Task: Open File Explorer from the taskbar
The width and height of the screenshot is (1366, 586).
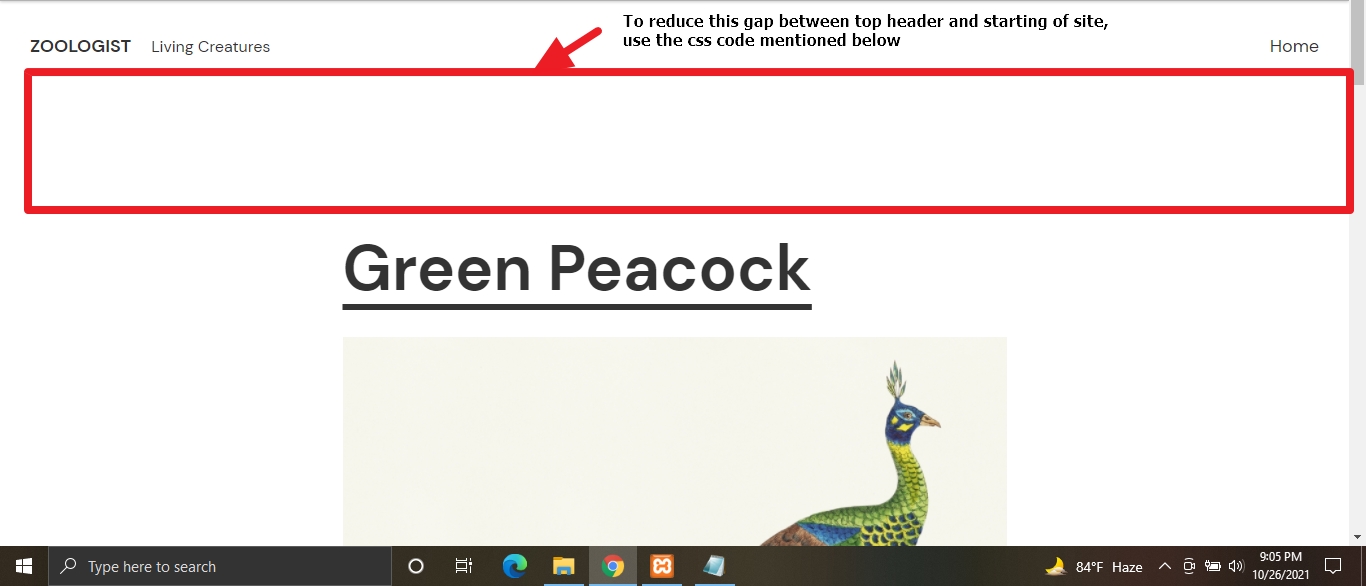Action: (563, 566)
